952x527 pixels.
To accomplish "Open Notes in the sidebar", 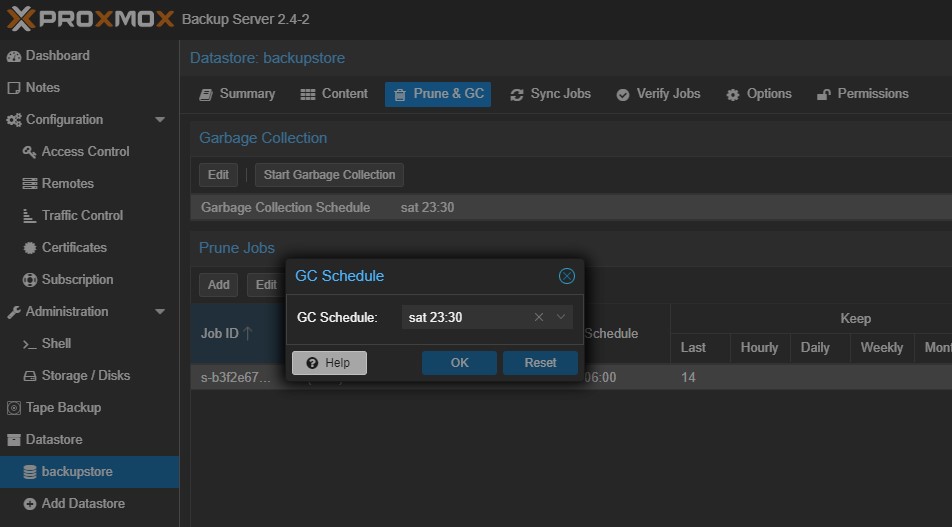I will [42, 88].
